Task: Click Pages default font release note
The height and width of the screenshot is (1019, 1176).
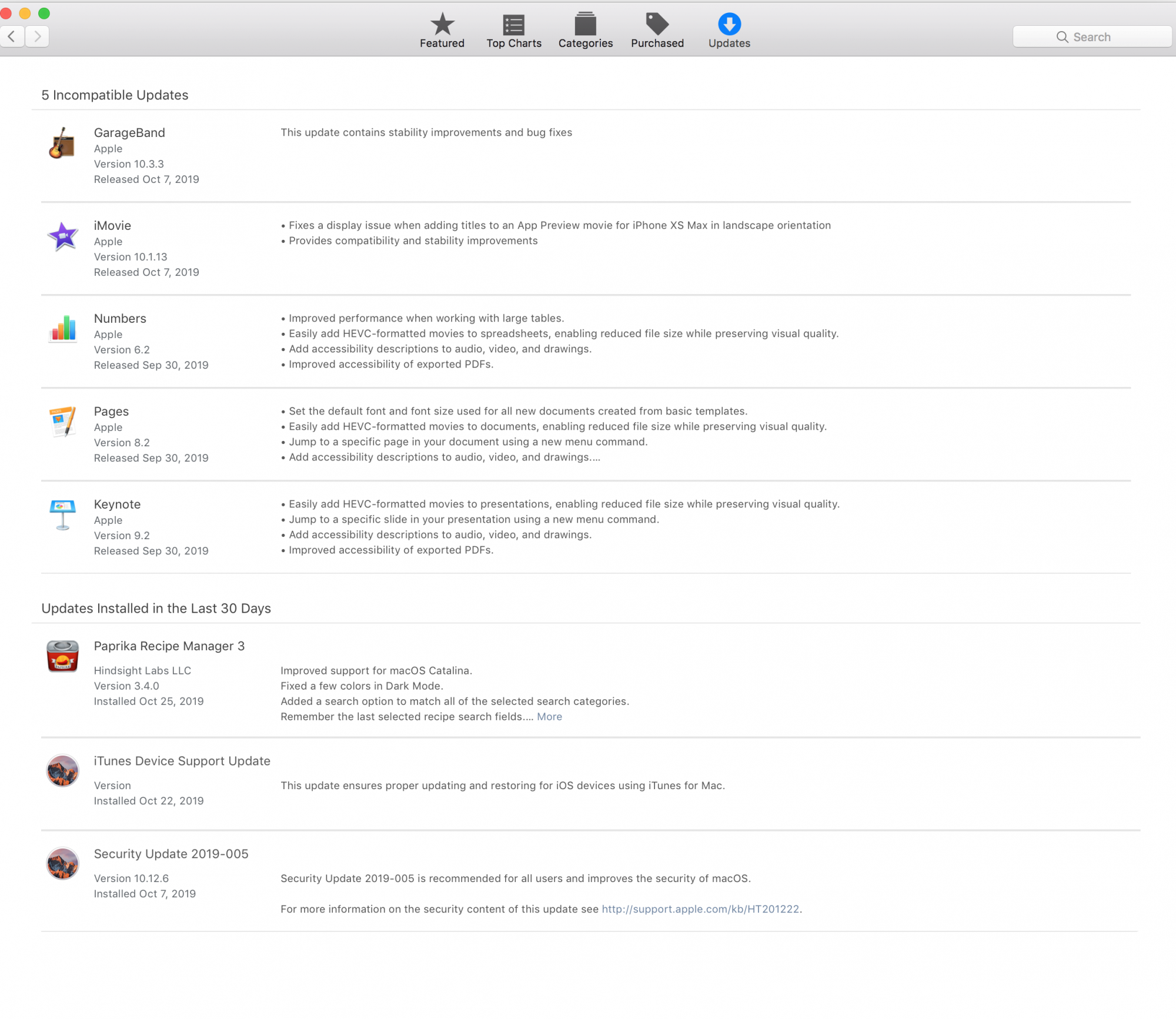Action: [514, 412]
